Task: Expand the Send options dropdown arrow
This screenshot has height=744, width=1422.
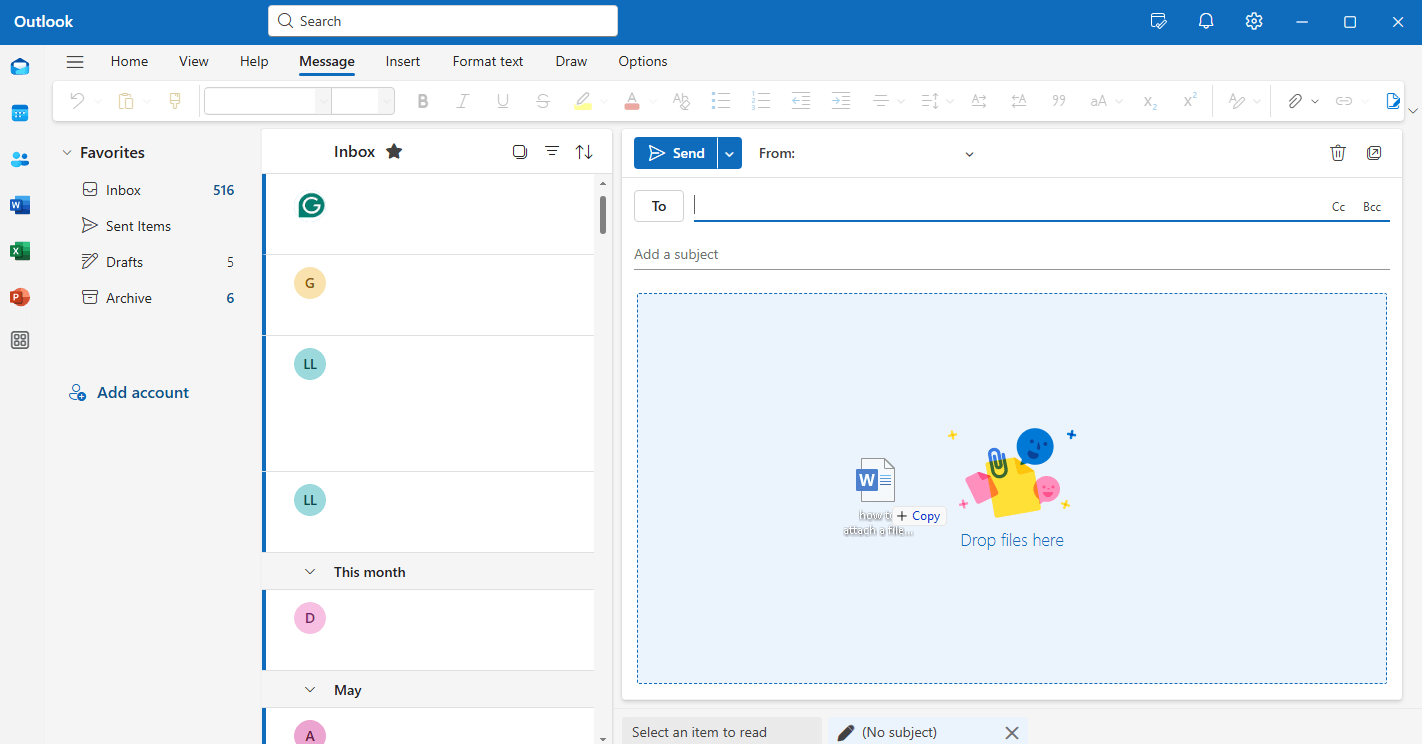Action: tap(730, 153)
